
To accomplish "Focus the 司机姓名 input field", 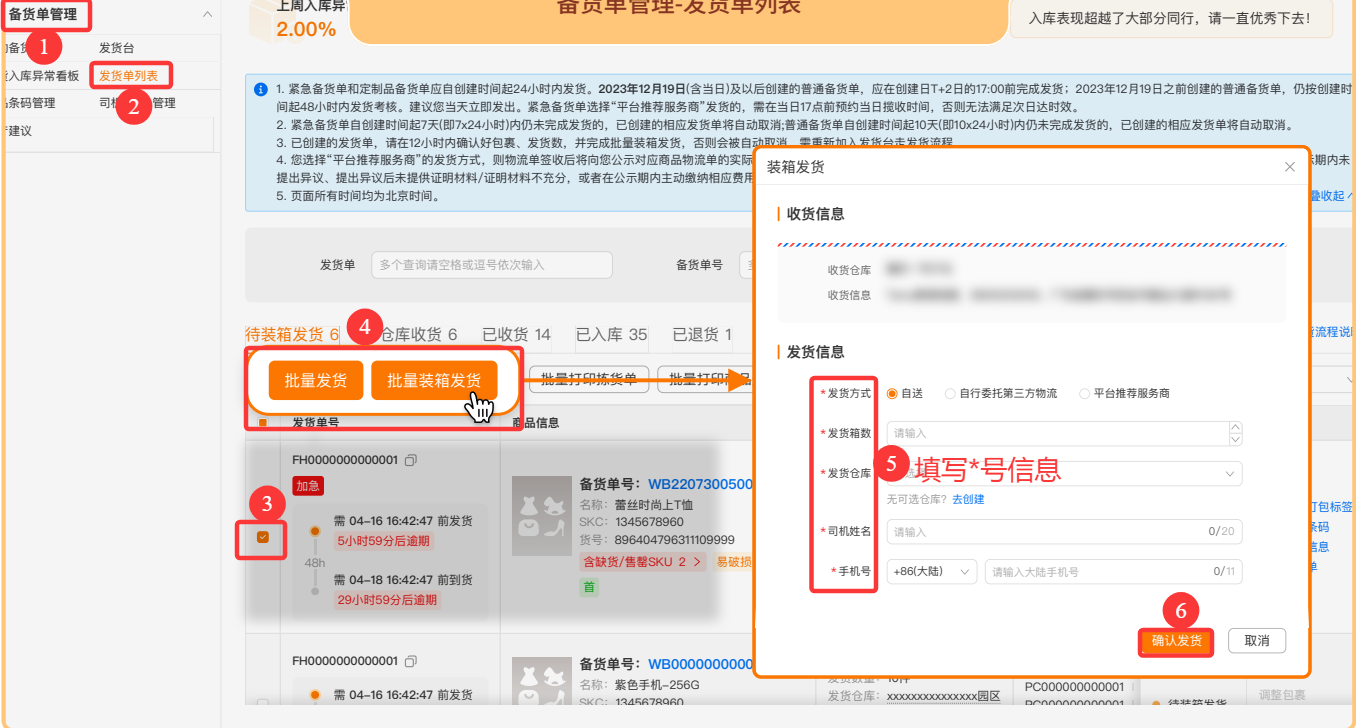I will [x=1064, y=532].
